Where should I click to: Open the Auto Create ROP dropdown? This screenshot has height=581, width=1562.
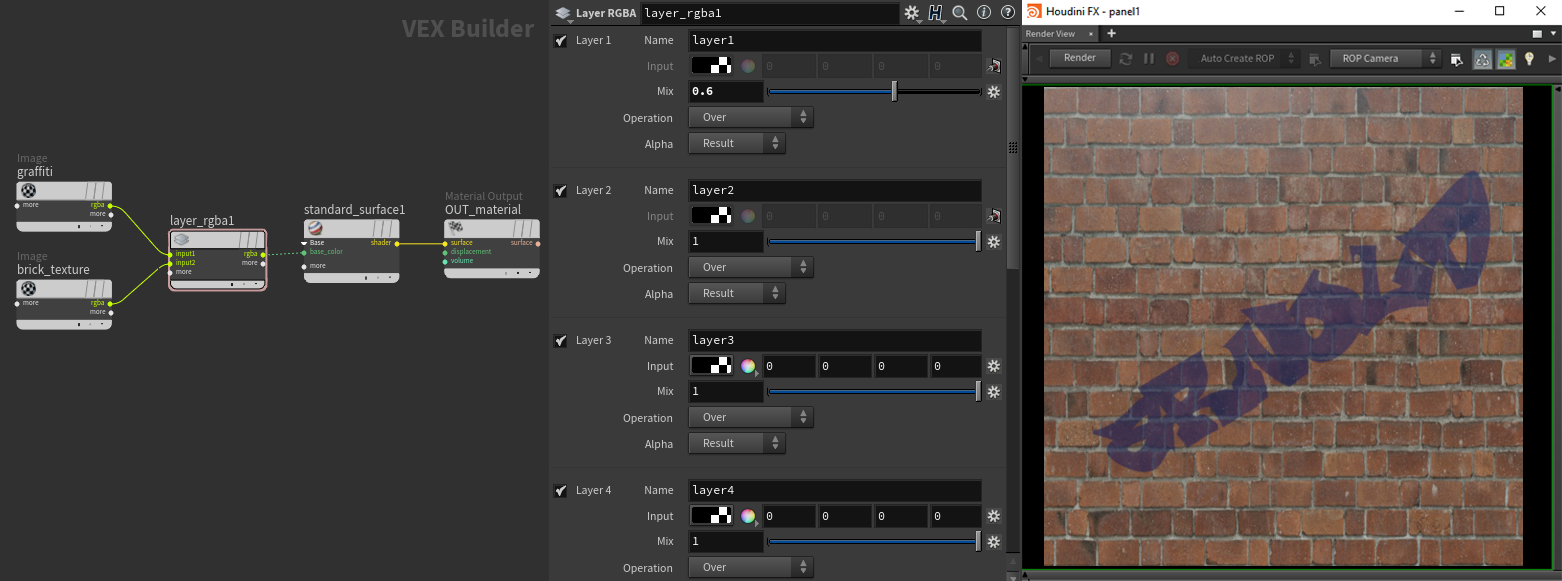click(1244, 59)
